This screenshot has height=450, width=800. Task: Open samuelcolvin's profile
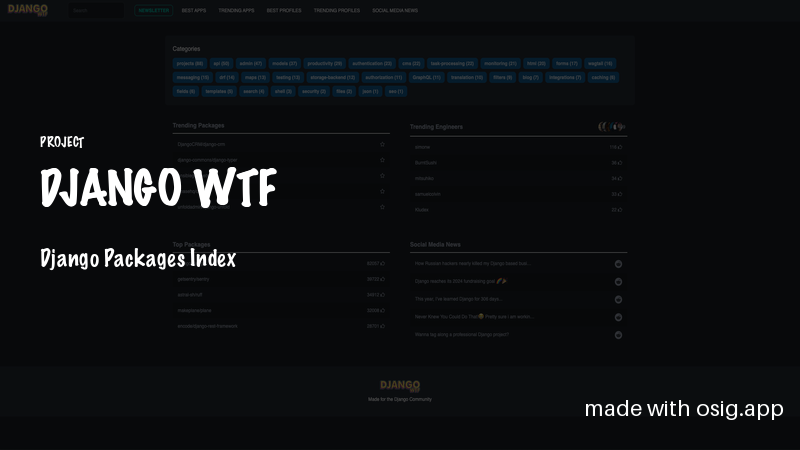[428, 194]
